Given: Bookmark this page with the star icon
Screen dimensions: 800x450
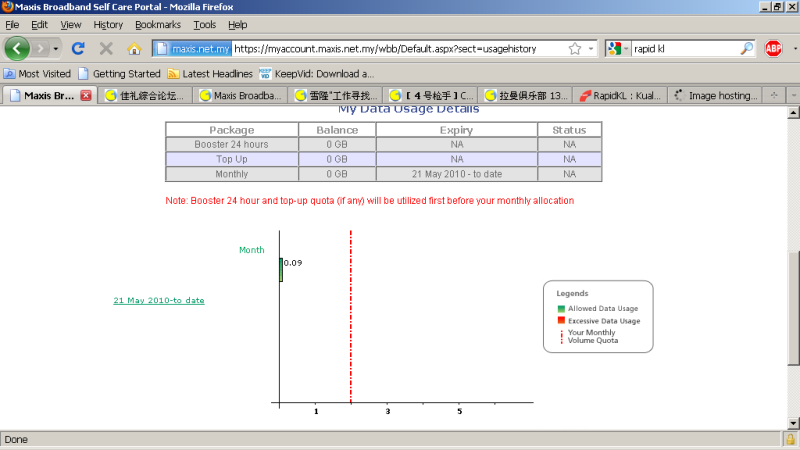Looking at the screenshot, I should click(x=575, y=48).
